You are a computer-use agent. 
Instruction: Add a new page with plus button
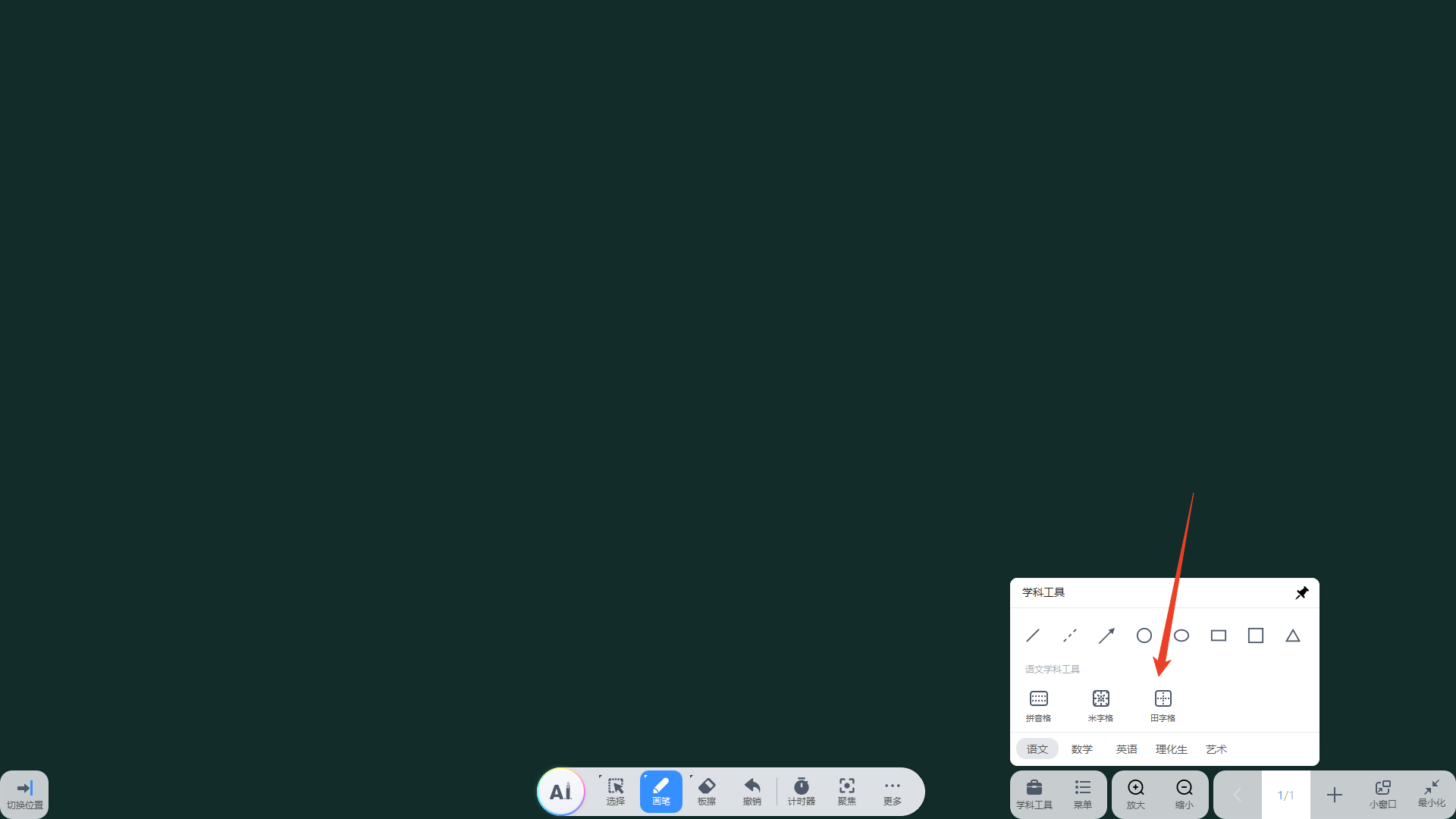[1334, 794]
